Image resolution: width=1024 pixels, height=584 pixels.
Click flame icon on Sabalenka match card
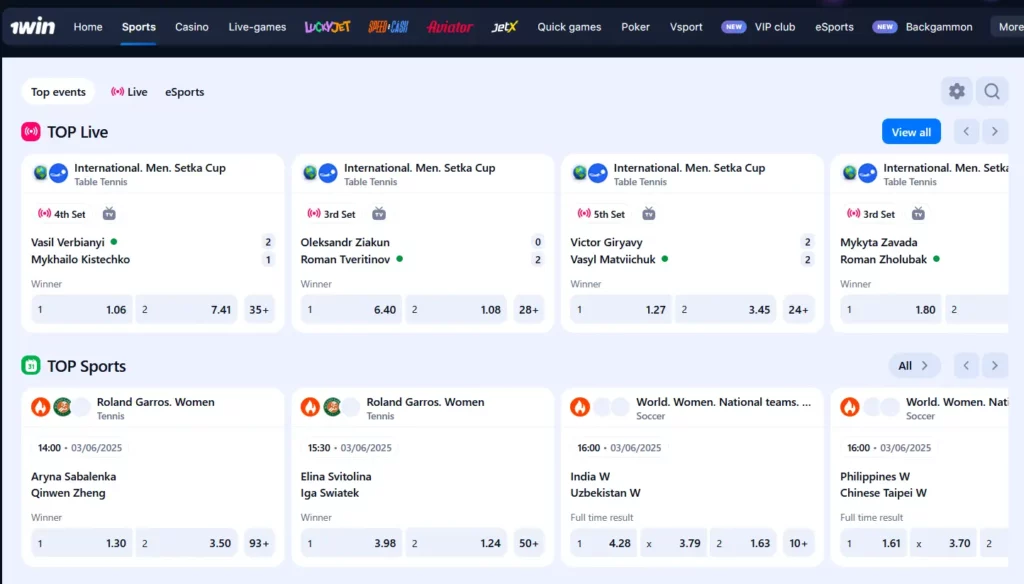40,406
